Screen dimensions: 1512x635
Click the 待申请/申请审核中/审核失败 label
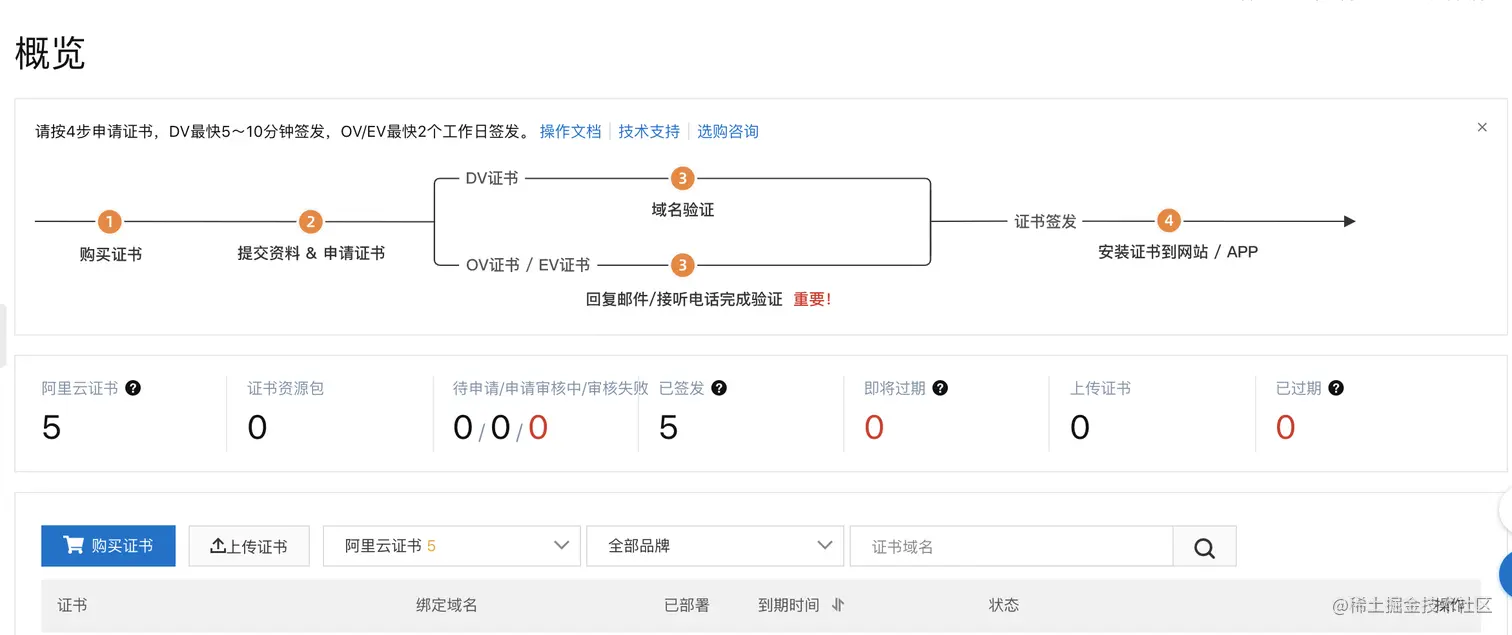[551, 388]
